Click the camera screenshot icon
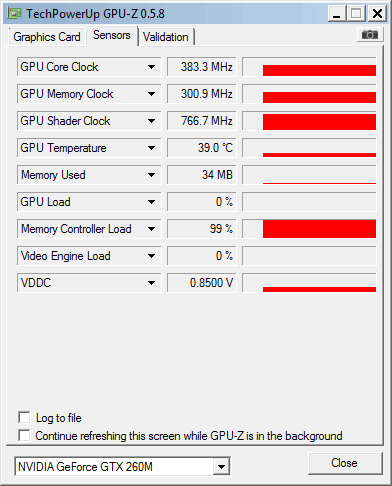The width and height of the screenshot is (392, 486). [370, 34]
